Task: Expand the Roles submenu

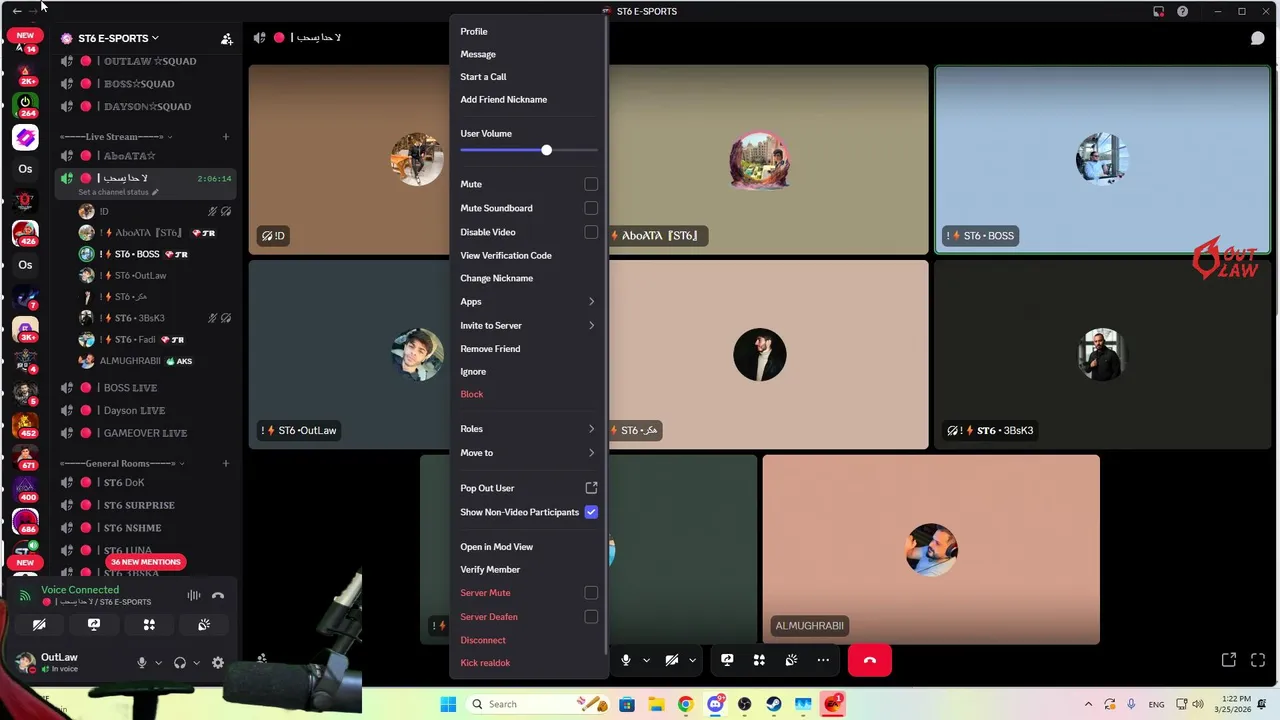Action: (528, 429)
